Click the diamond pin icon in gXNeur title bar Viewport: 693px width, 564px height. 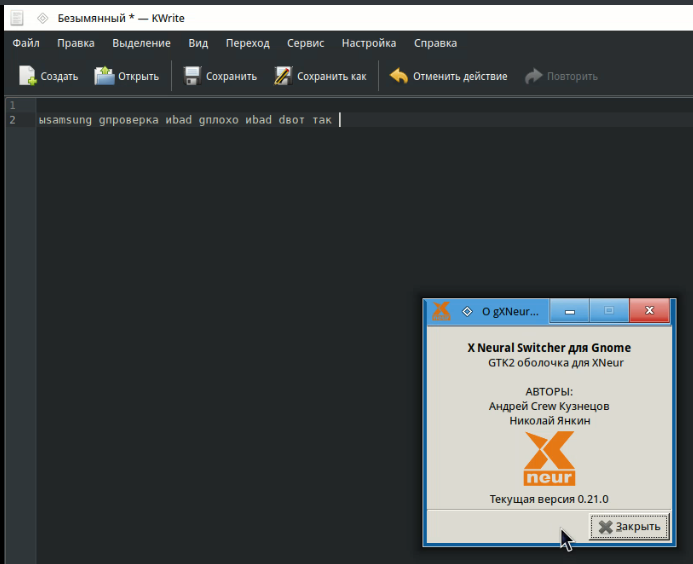click(467, 311)
